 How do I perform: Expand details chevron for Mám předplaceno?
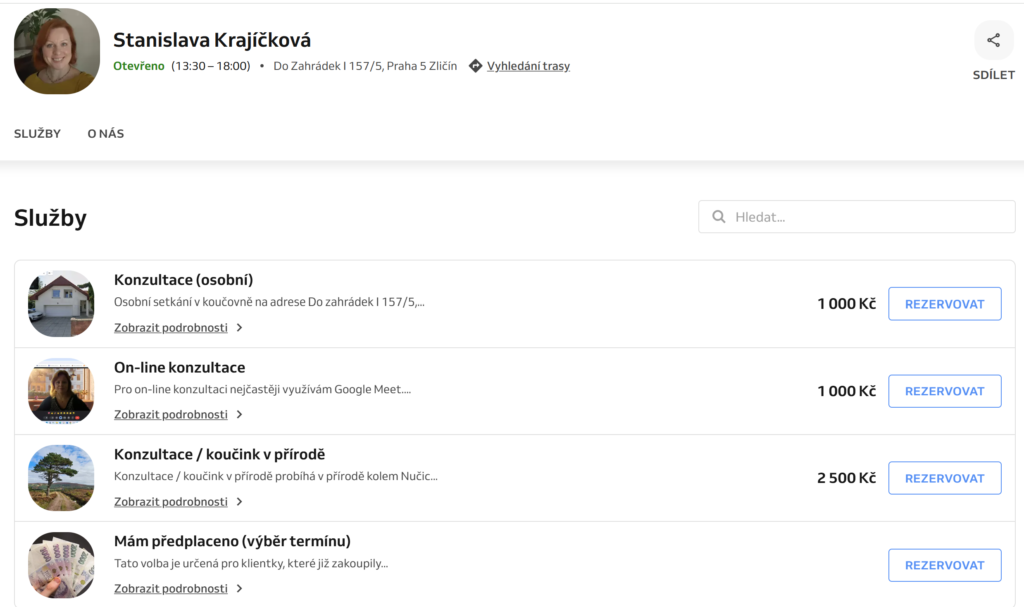pyautogui.click(x=240, y=589)
